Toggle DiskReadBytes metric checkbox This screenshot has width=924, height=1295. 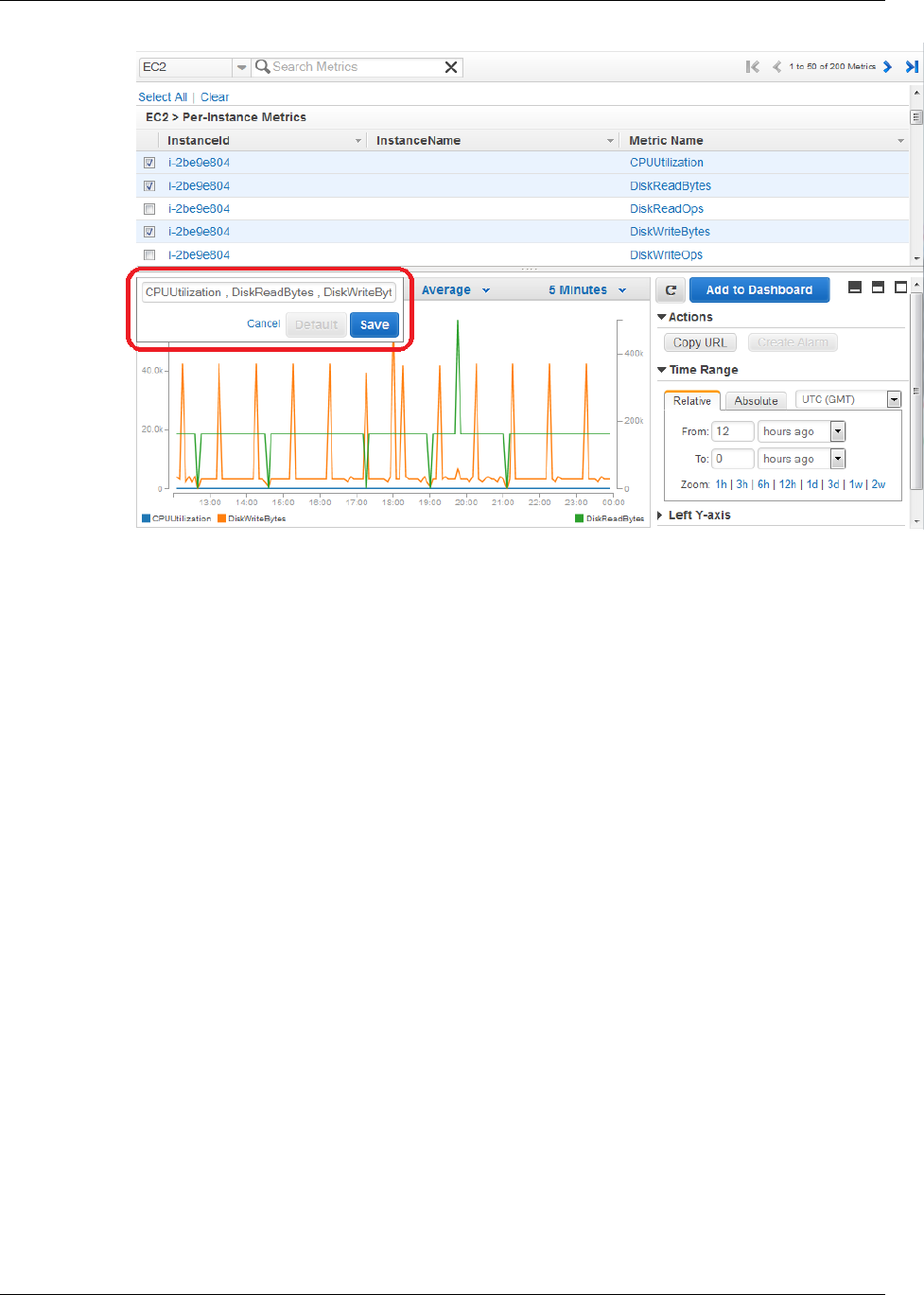(149, 186)
